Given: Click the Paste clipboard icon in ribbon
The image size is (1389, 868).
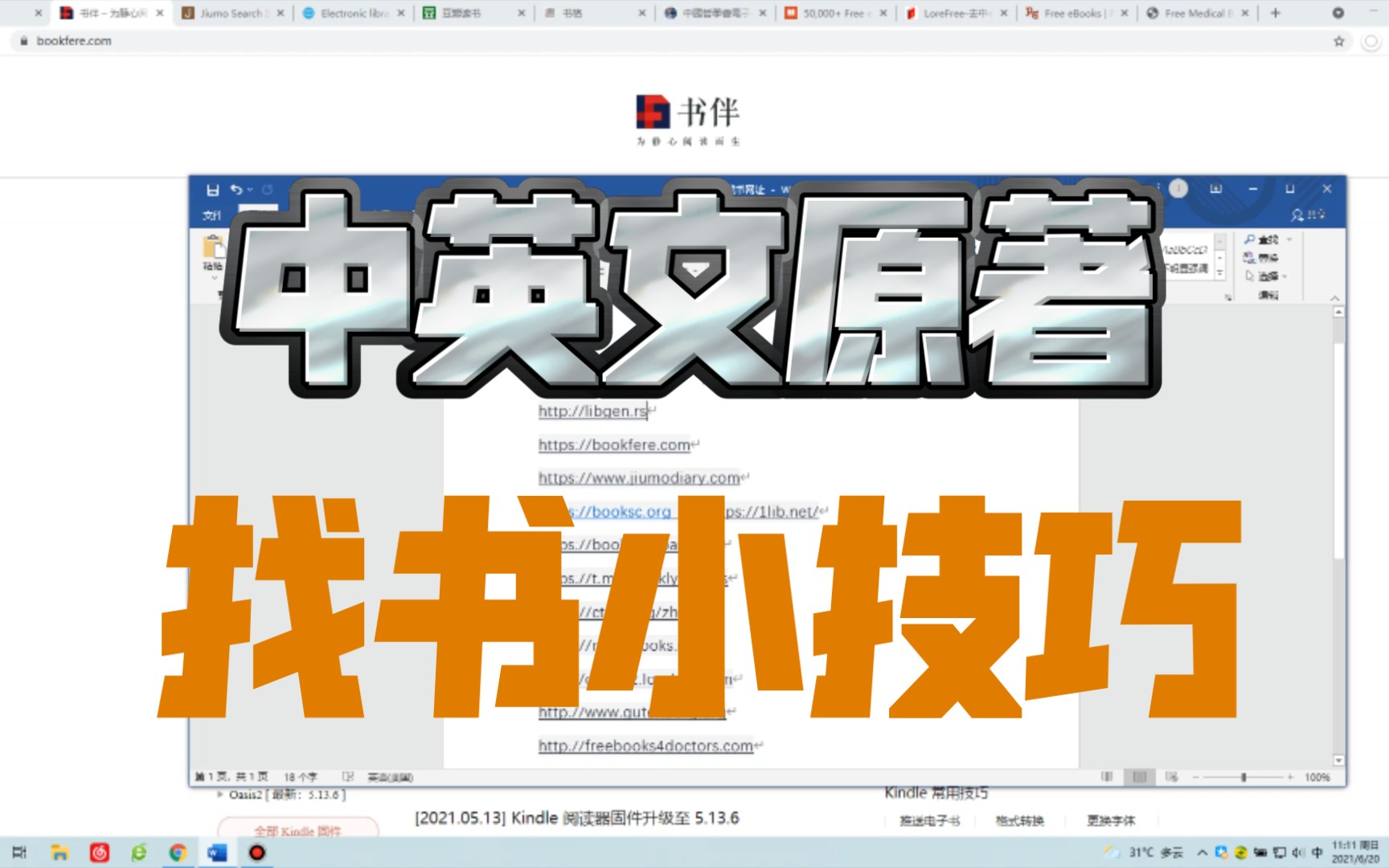Looking at the screenshot, I should pos(213,246).
